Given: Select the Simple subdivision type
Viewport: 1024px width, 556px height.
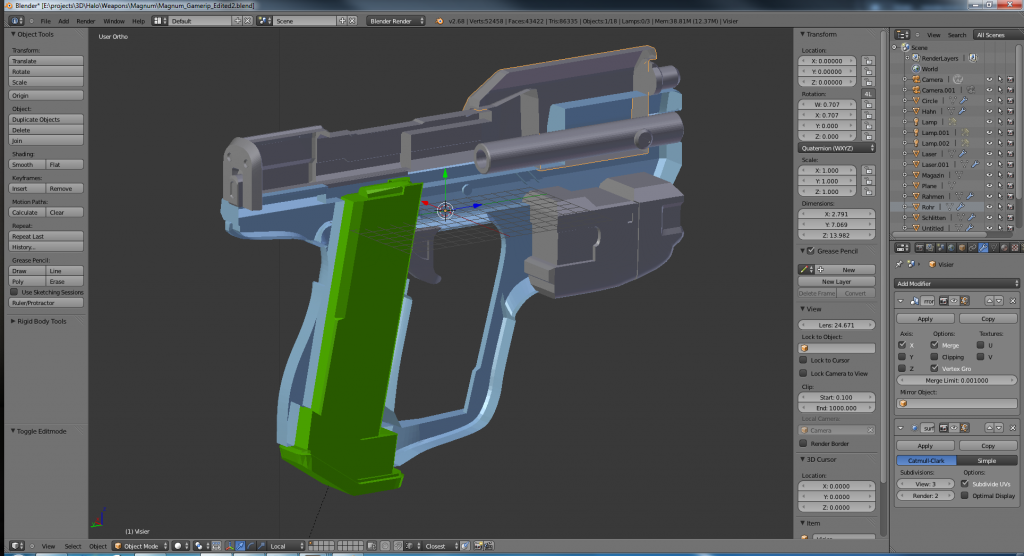Looking at the screenshot, I should 987,461.
